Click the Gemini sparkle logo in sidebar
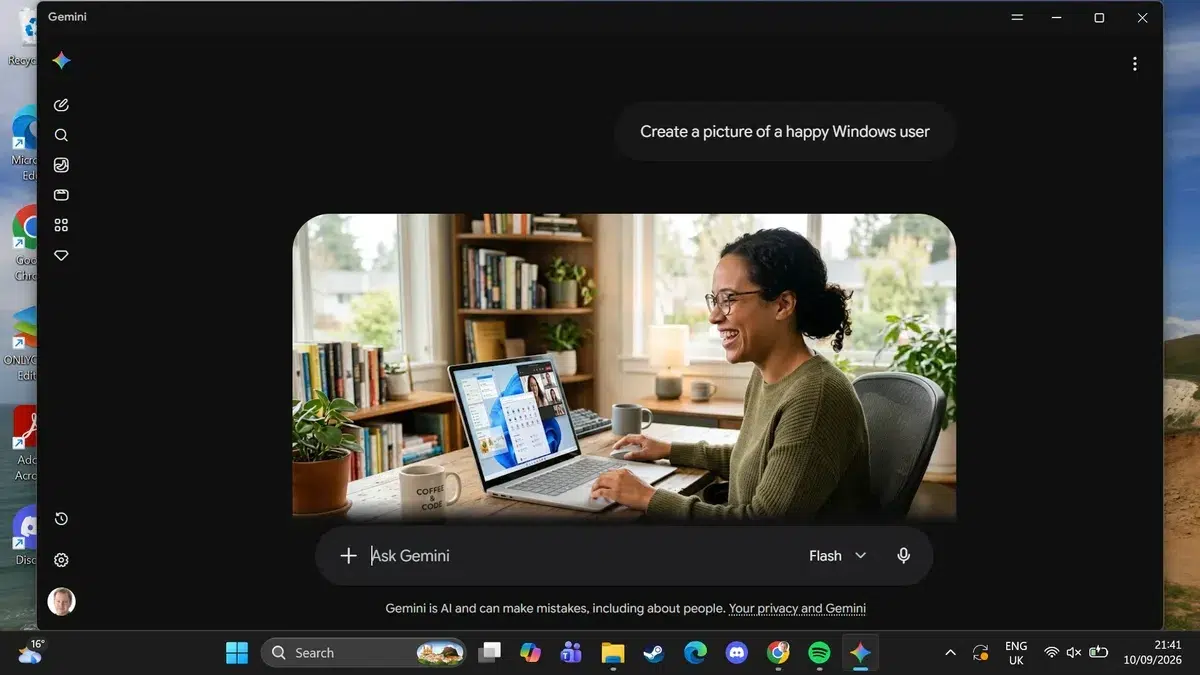Viewport: 1200px width, 675px height. (x=61, y=61)
